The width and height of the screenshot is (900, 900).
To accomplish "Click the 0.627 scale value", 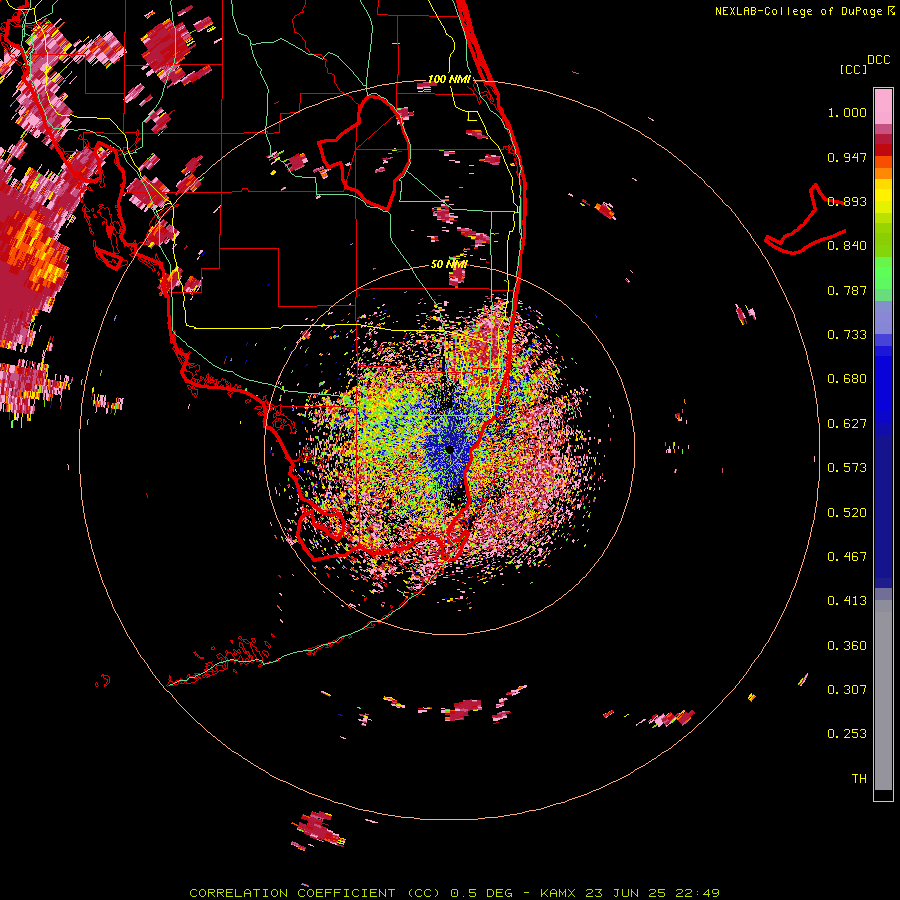I will click(847, 424).
